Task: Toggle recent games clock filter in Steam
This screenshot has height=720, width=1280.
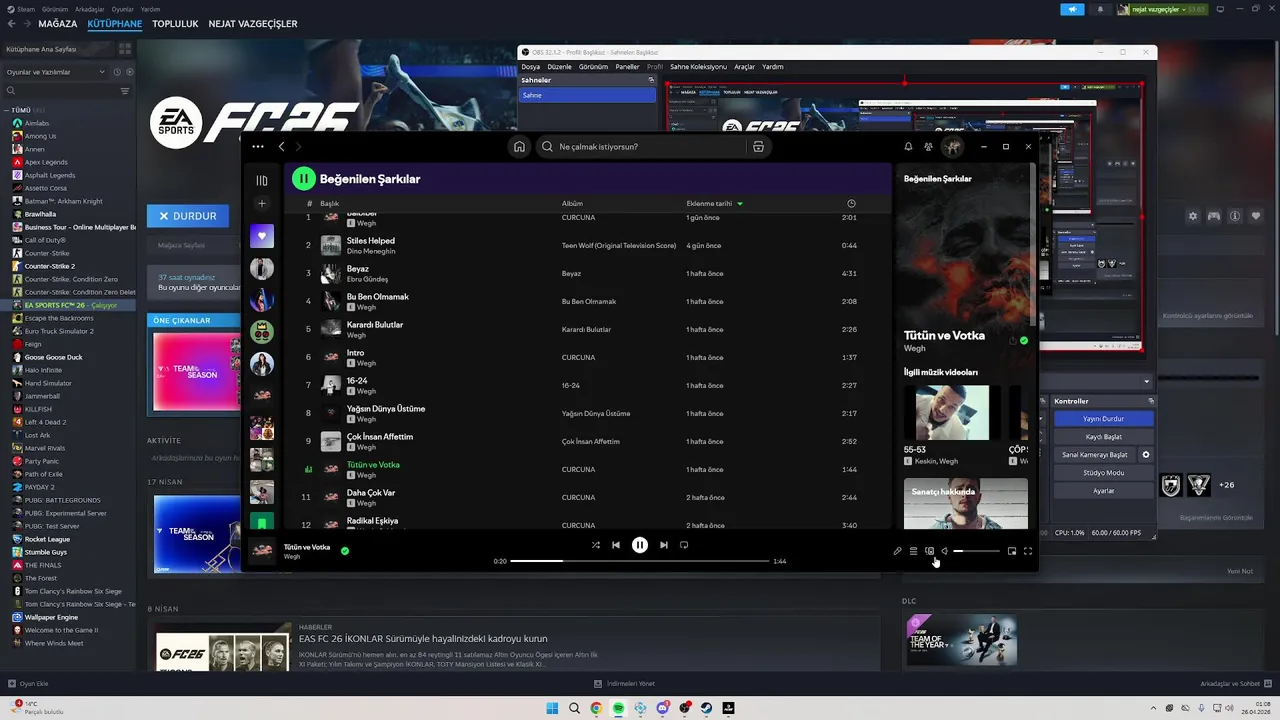Action: [x=117, y=72]
